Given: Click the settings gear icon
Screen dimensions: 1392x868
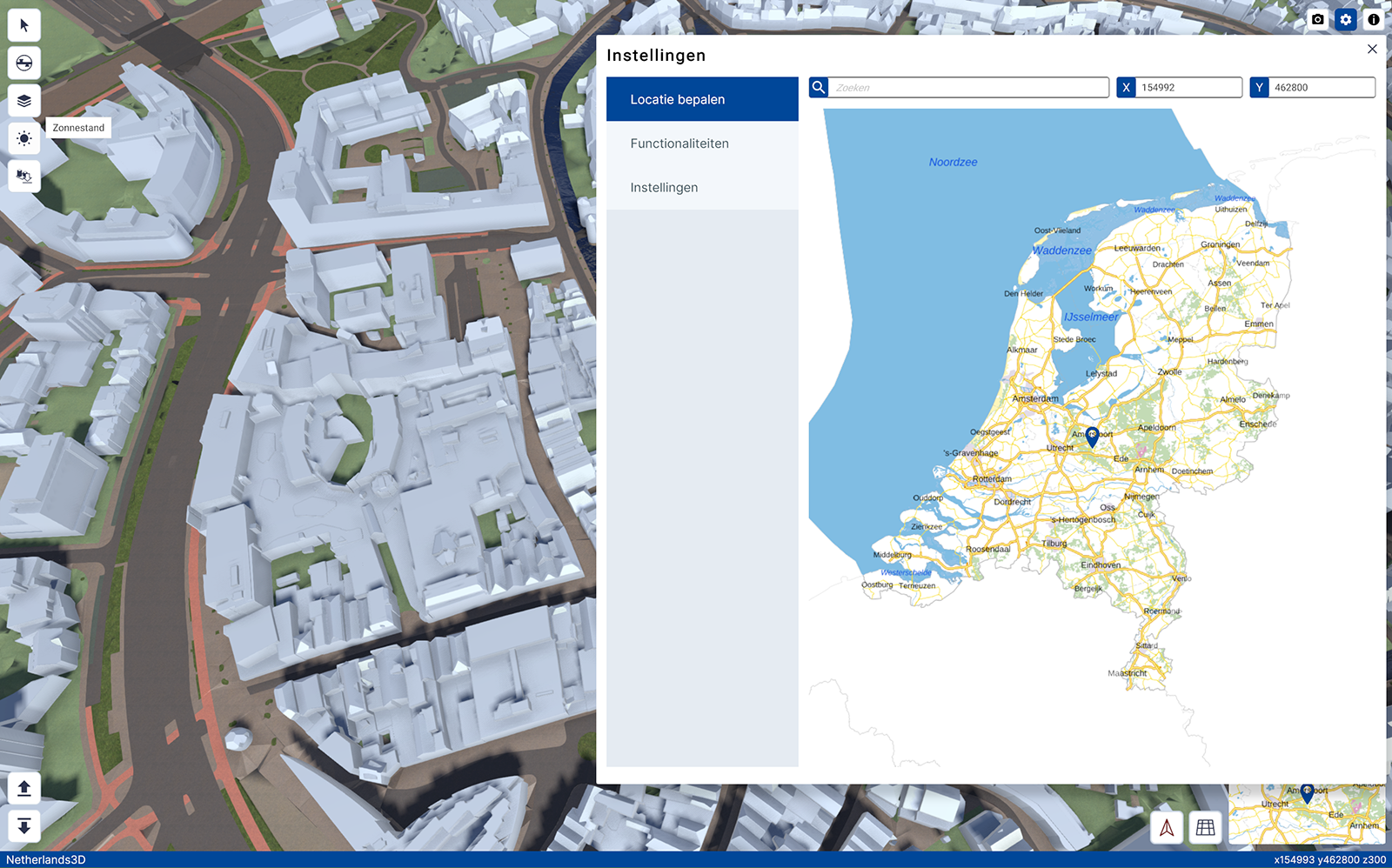Looking at the screenshot, I should click(x=1346, y=19).
